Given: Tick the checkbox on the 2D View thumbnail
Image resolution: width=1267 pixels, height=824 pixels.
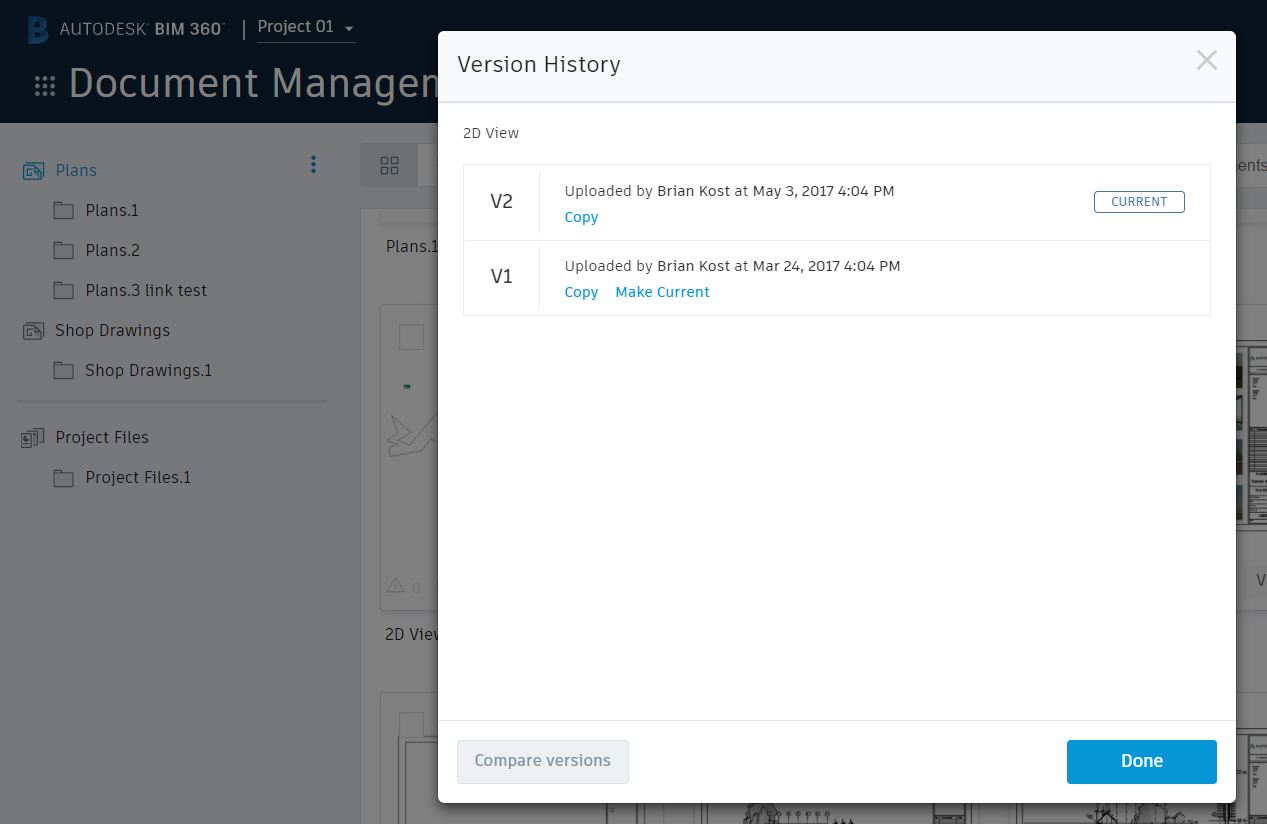Looking at the screenshot, I should click(411, 337).
